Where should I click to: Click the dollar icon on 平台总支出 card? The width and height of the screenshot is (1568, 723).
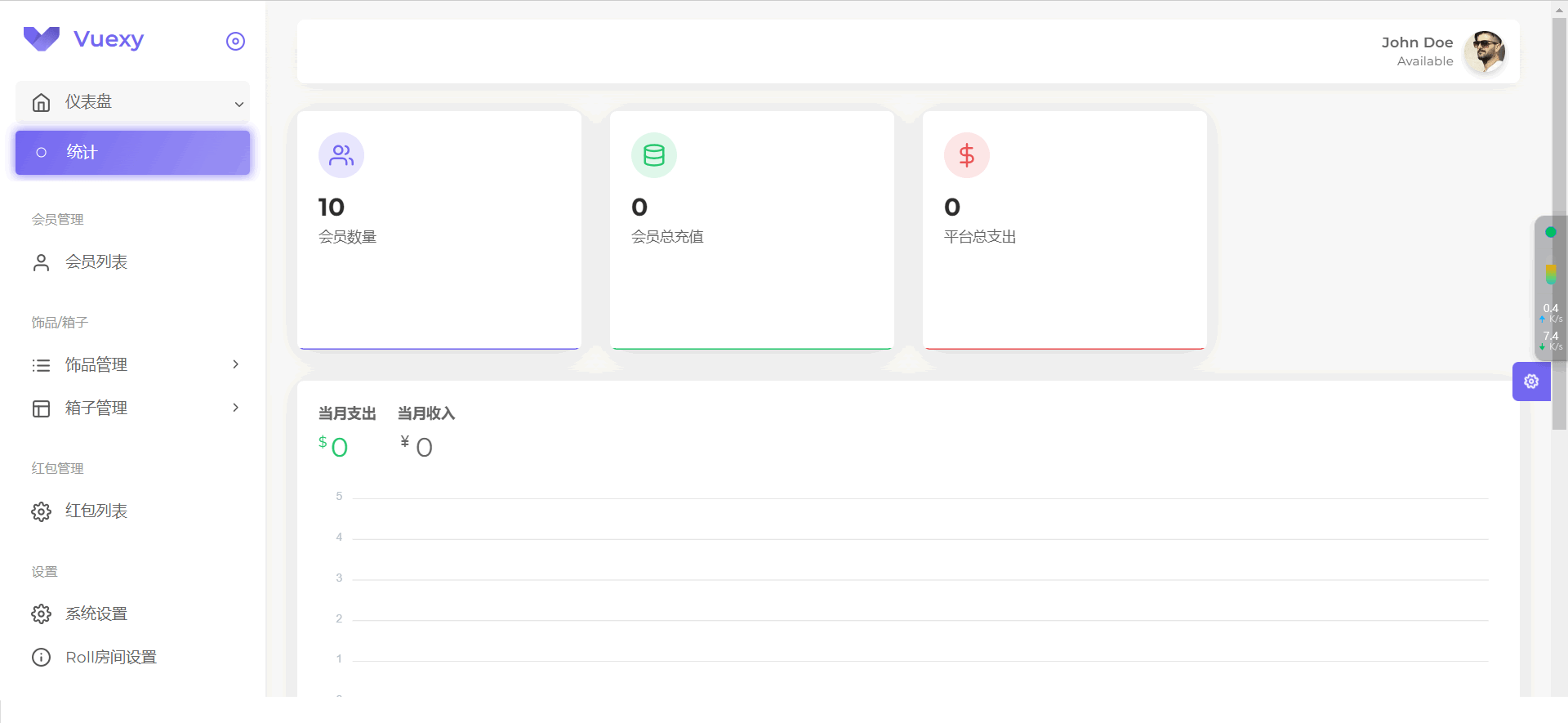point(967,155)
